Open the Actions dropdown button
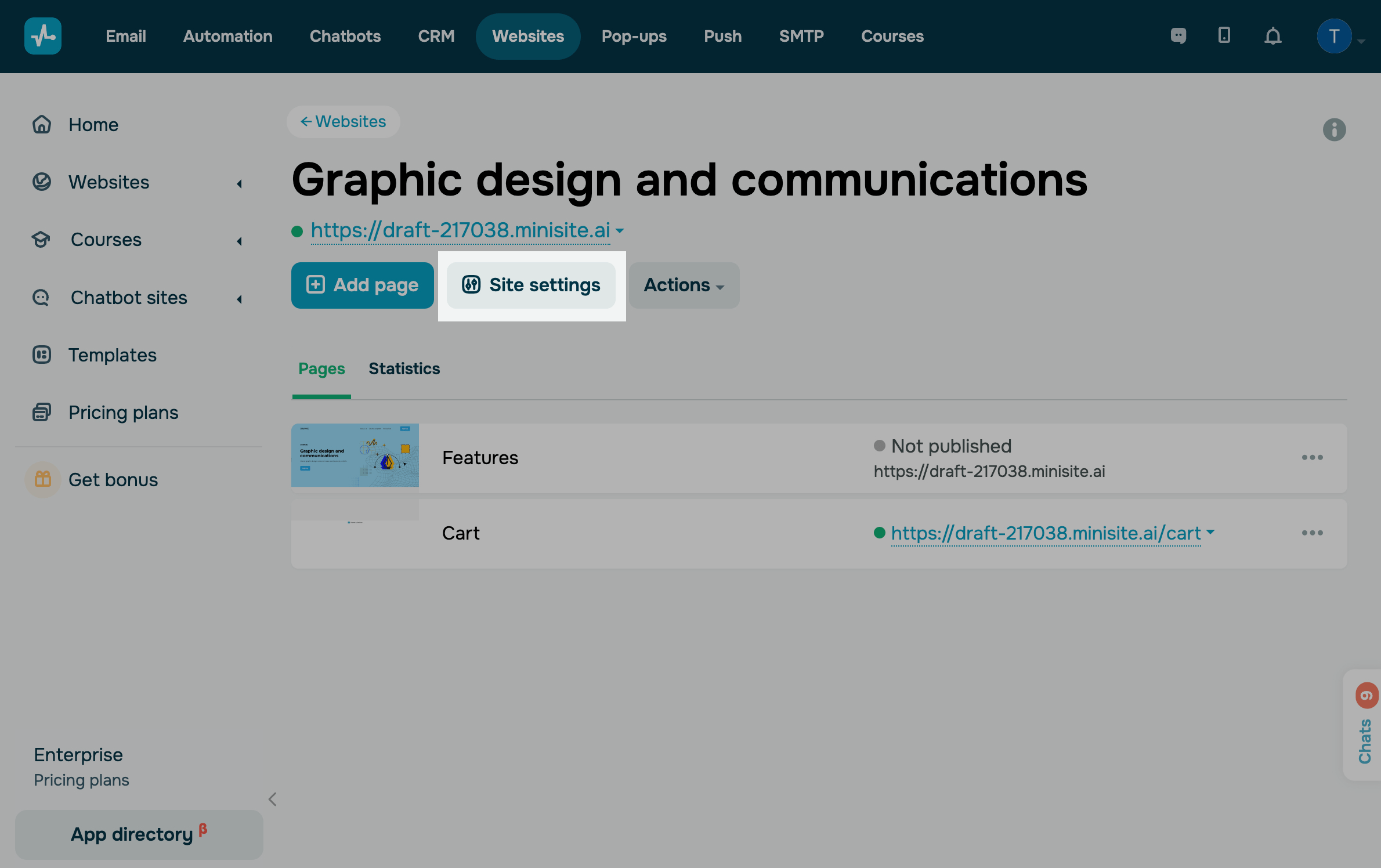 pos(684,285)
